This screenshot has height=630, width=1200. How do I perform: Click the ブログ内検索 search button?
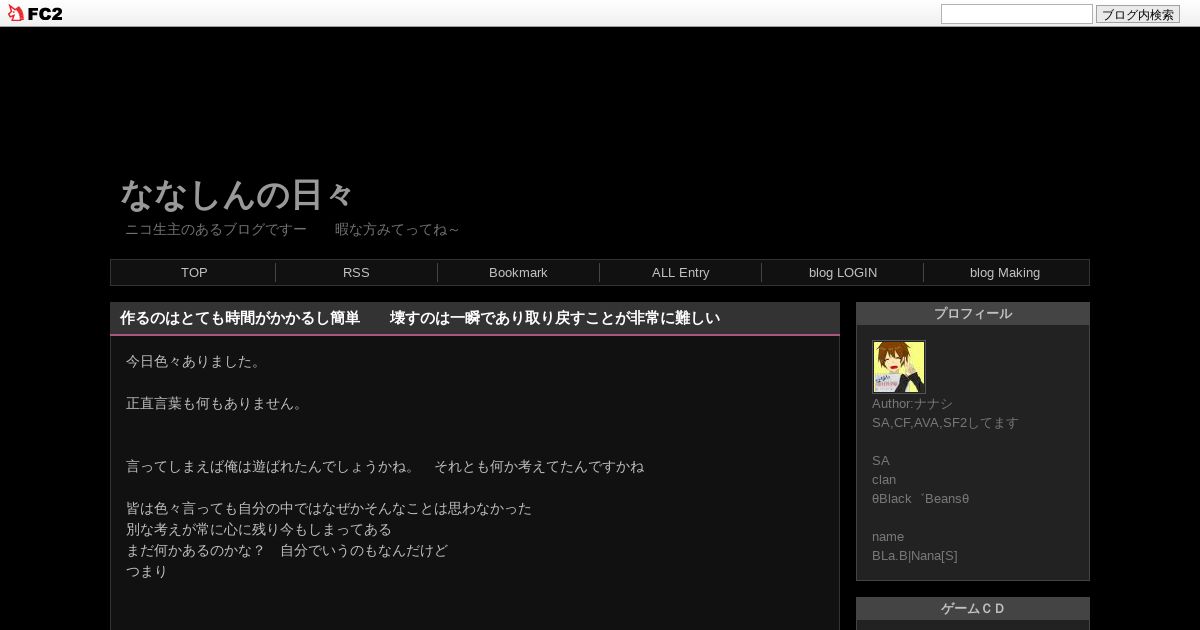coord(1138,14)
